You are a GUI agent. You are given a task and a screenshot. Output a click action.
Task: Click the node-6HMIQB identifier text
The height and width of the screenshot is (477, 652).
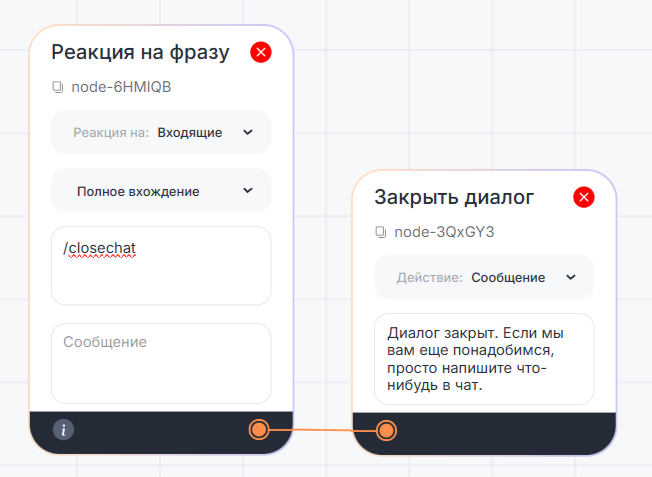(121, 87)
